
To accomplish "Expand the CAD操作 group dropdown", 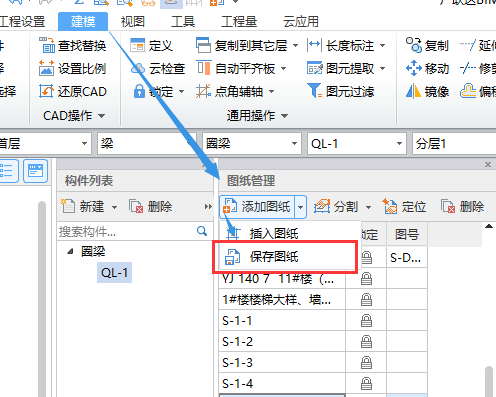I will click(x=102, y=116).
